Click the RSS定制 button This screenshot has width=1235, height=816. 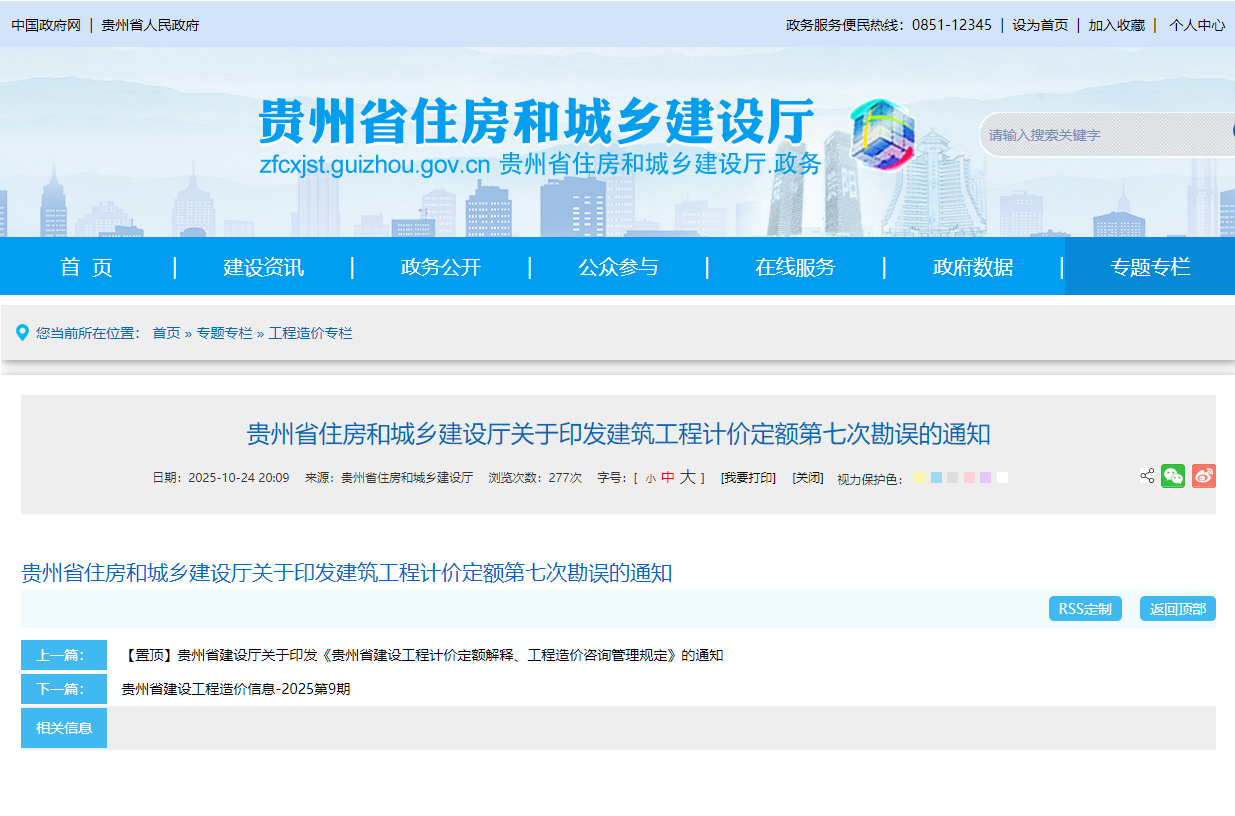pos(1085,609)
